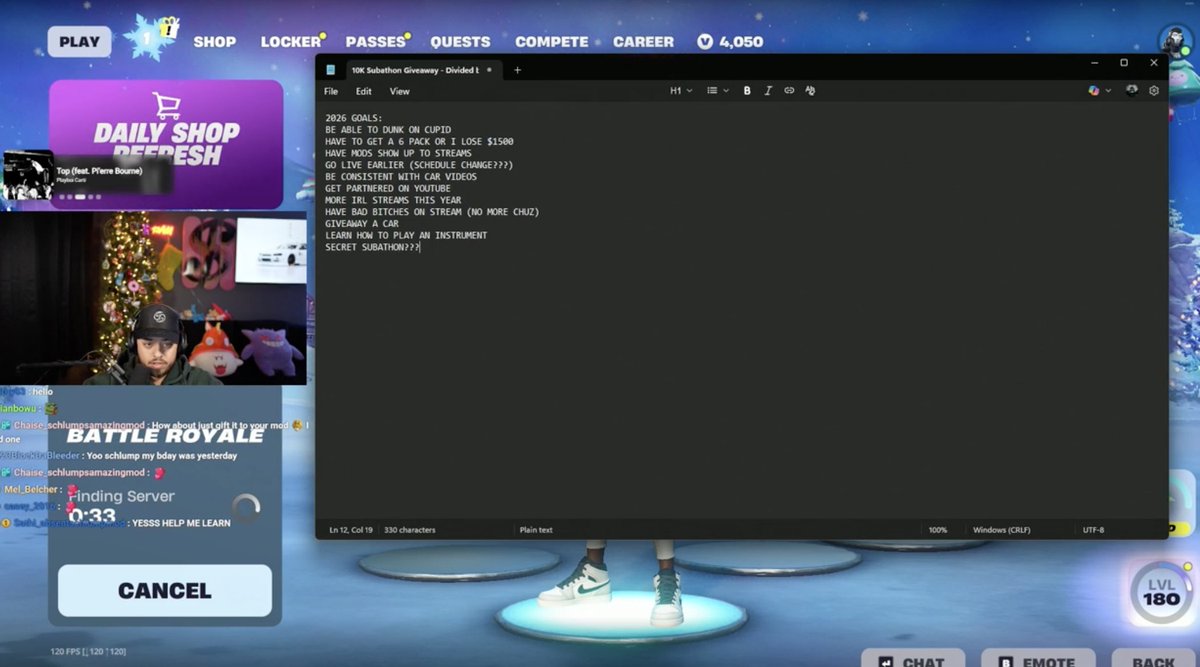Open the Notepad Edit menu
The height and width of the screenshot is (667, 1200).
[363, 91]
